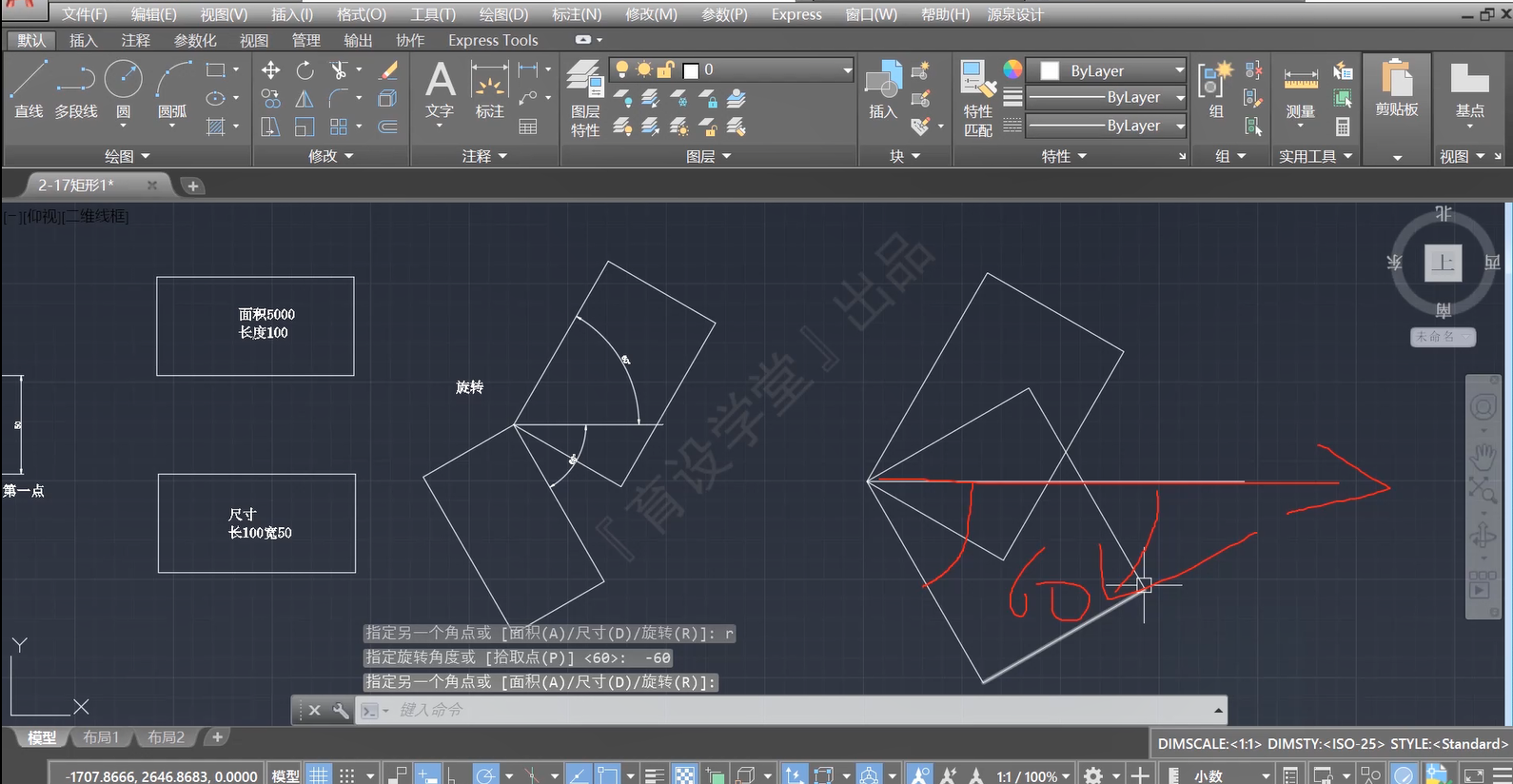Open the 绘图(D) menu
Screen dimensions: 1513x784
click(503, 14)
